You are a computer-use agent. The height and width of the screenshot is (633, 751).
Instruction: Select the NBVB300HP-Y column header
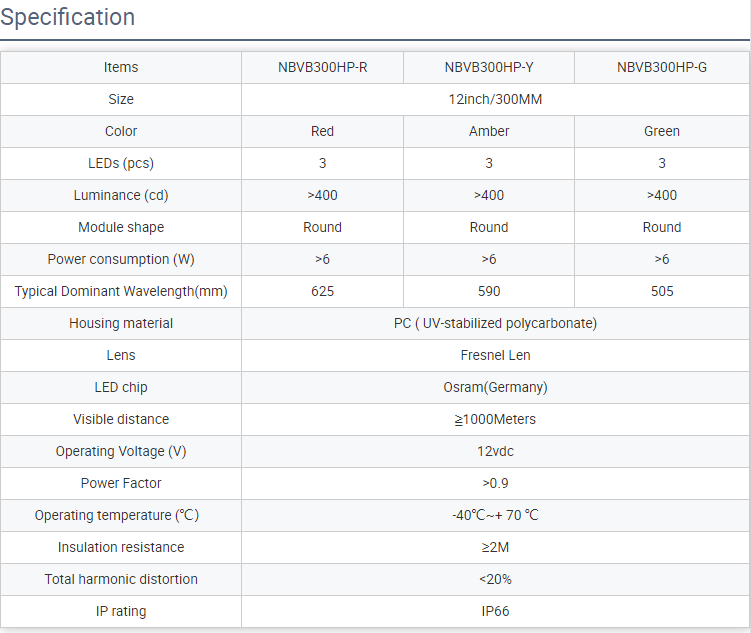489,68
